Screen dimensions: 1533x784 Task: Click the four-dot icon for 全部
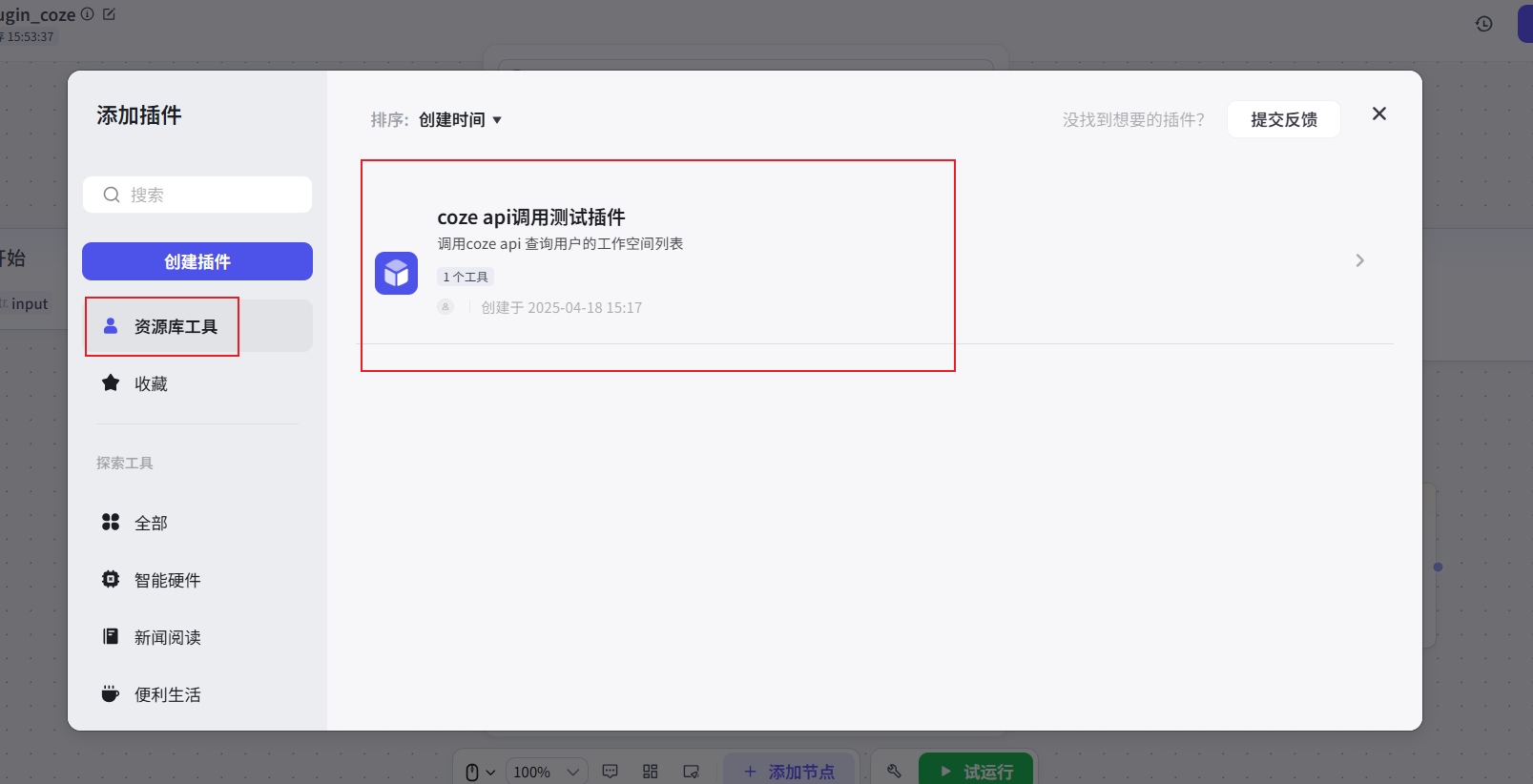point(111,522)
